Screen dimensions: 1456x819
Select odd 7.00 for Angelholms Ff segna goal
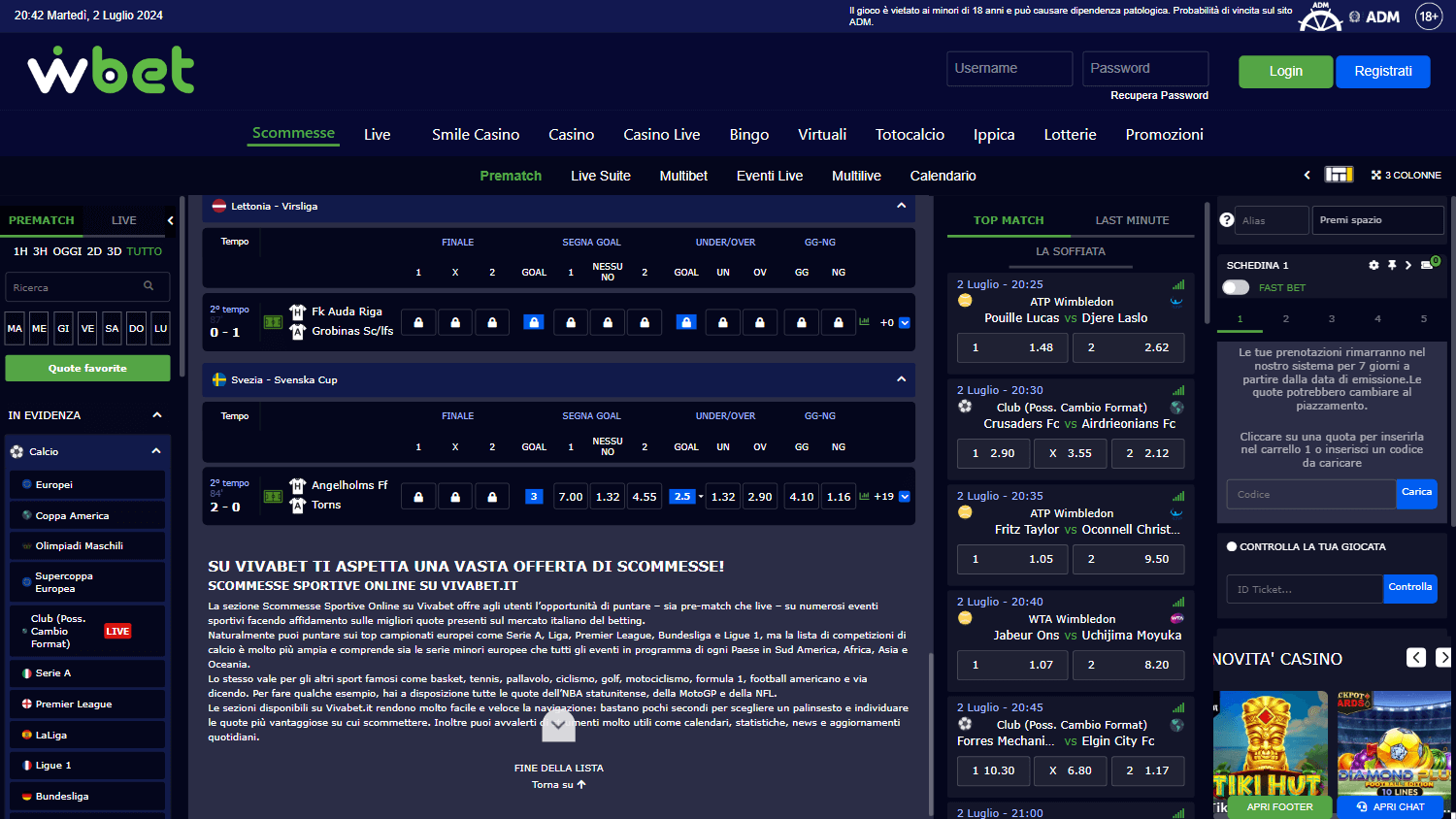pyautogui.click(x=571, y=497)
